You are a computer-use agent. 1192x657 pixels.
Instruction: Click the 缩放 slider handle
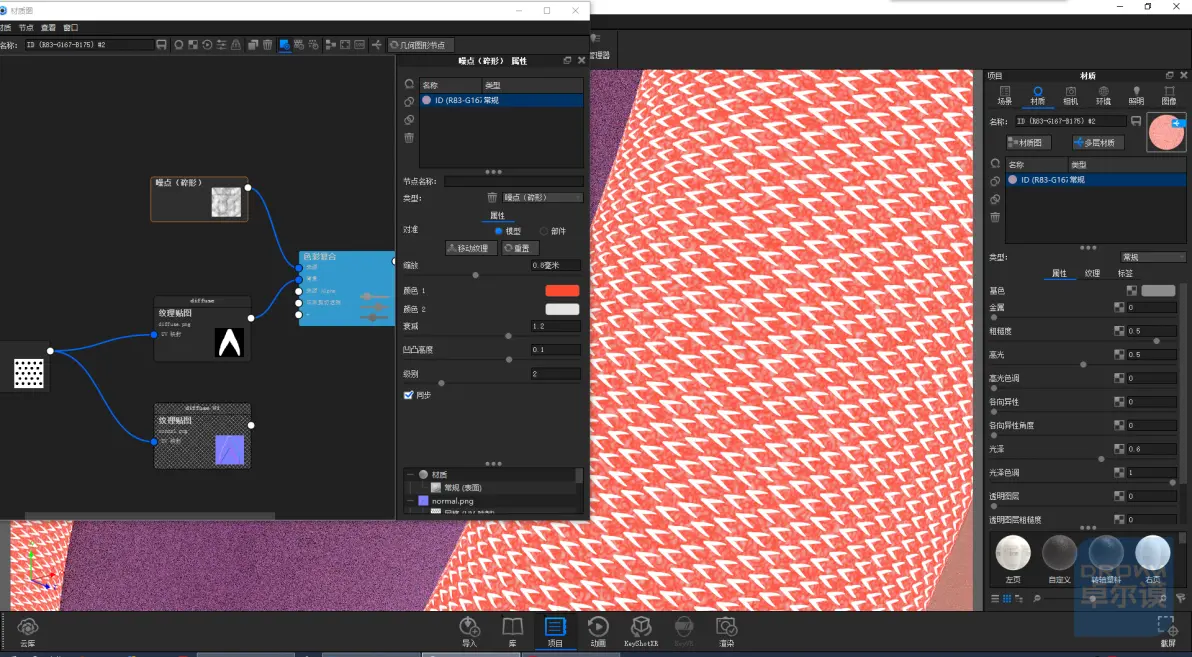[x=476, y=275]
